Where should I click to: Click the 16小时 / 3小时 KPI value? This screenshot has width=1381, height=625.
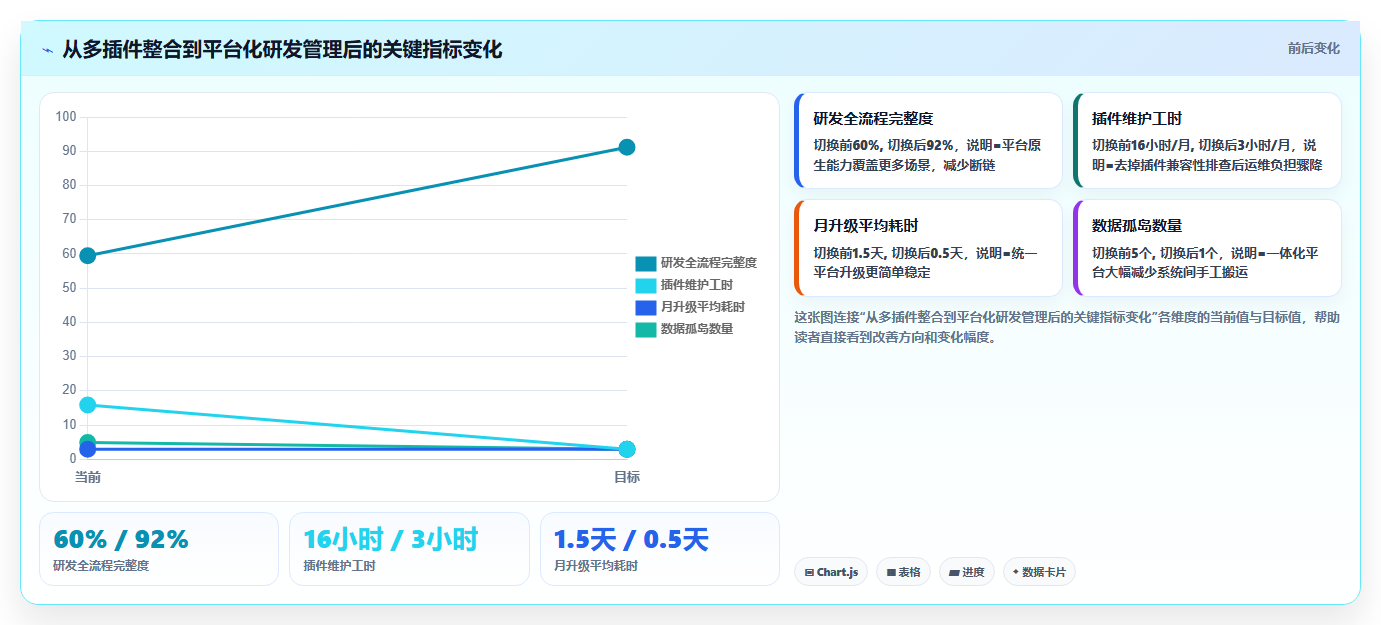click(391, 539)
